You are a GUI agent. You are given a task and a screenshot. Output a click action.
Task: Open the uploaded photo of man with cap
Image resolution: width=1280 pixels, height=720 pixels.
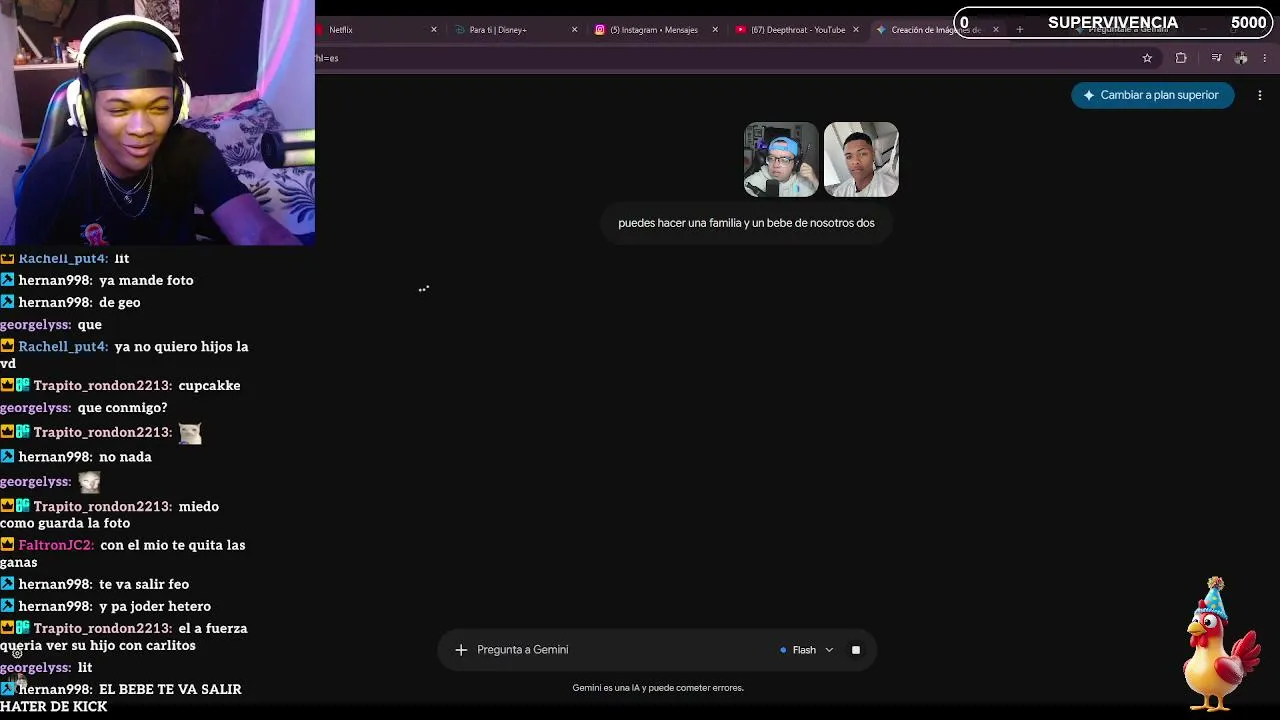pos(781,160)
